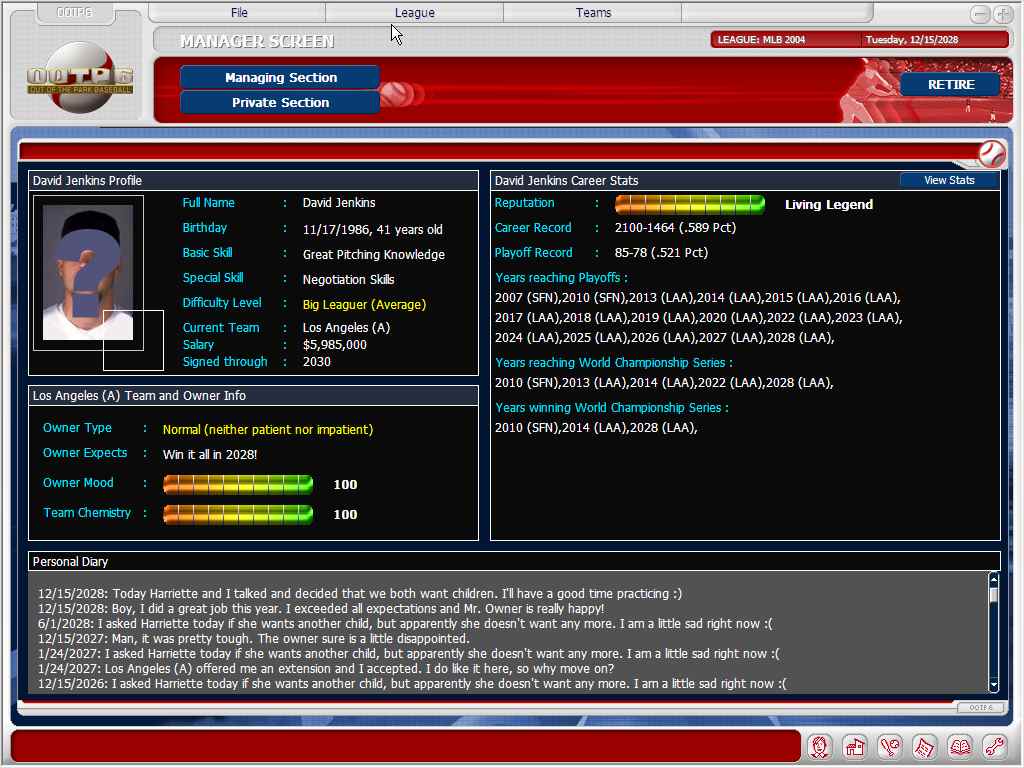The image size is (1024, 768).
Task: Click the bat and ball icon
Action: (x=890, y=746)
